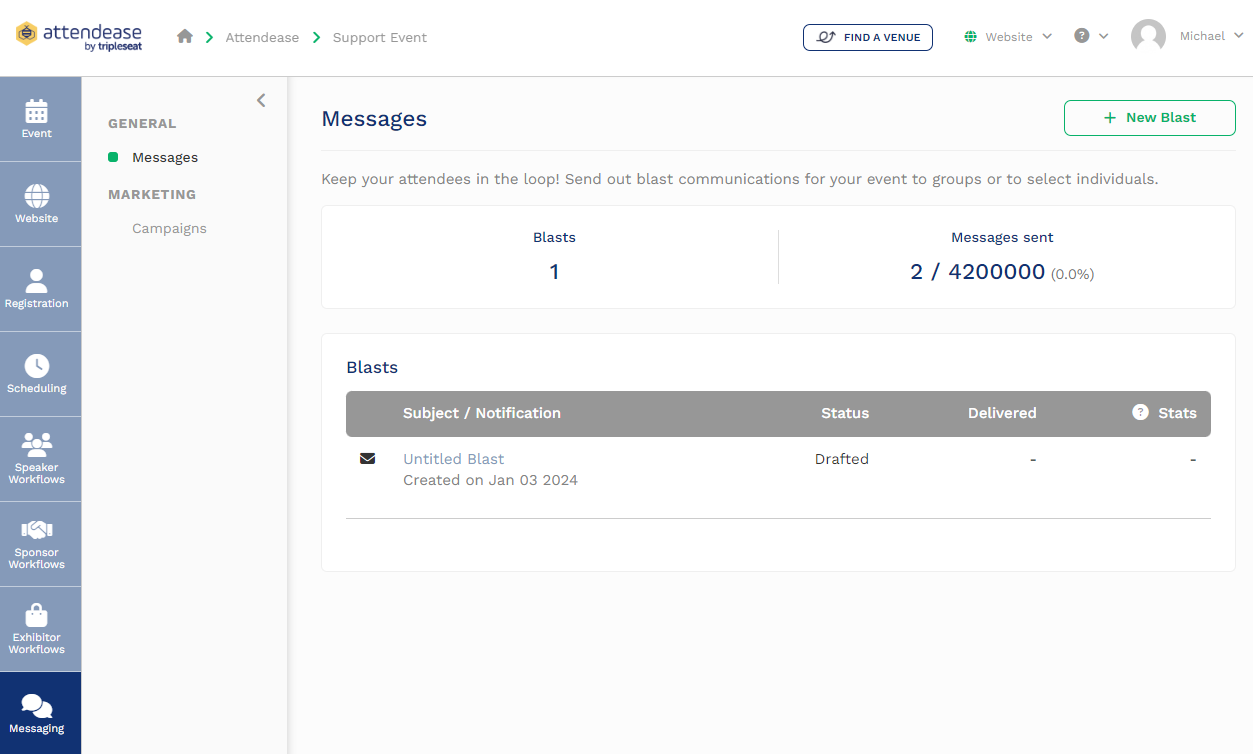Collapse the settings sidebar with the chevron
The width and height of the screenshot is (1253, 754).
coord(261,100)
